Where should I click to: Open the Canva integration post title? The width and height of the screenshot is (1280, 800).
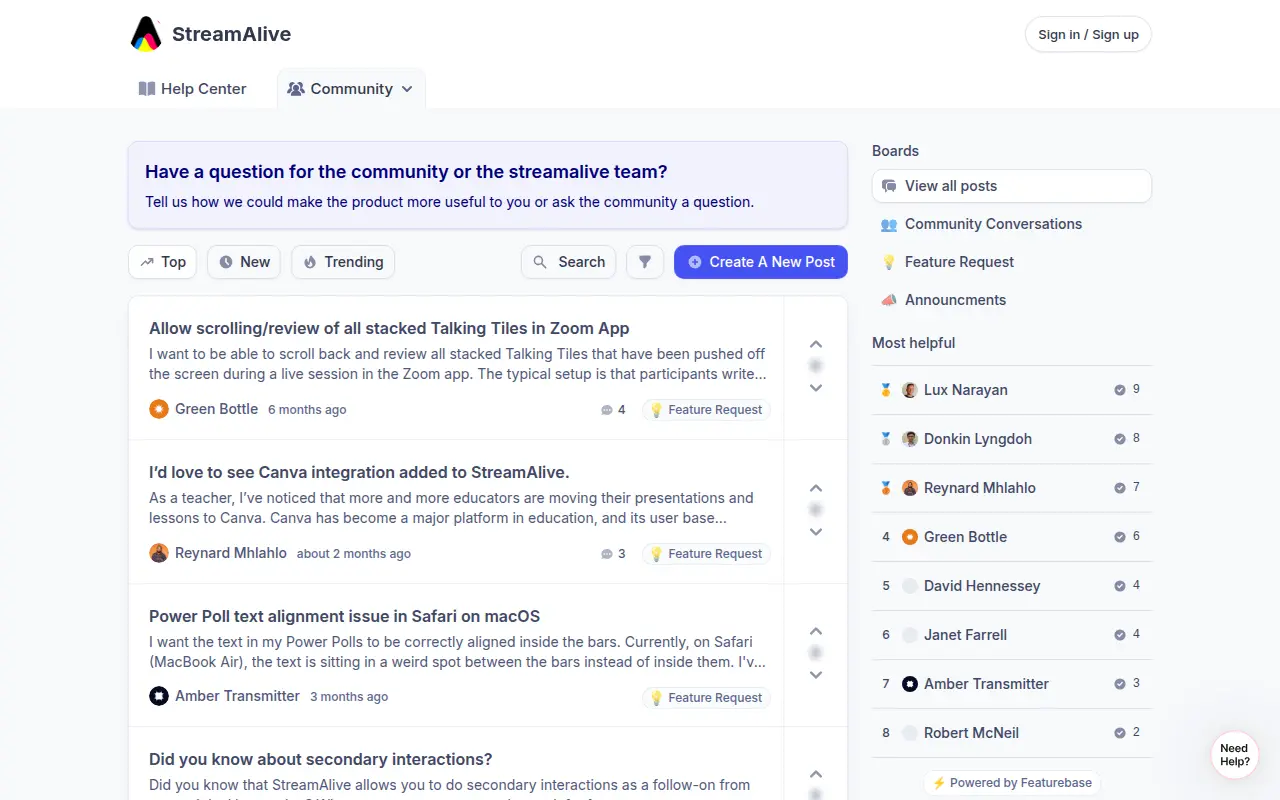click(x=359, y=472)
